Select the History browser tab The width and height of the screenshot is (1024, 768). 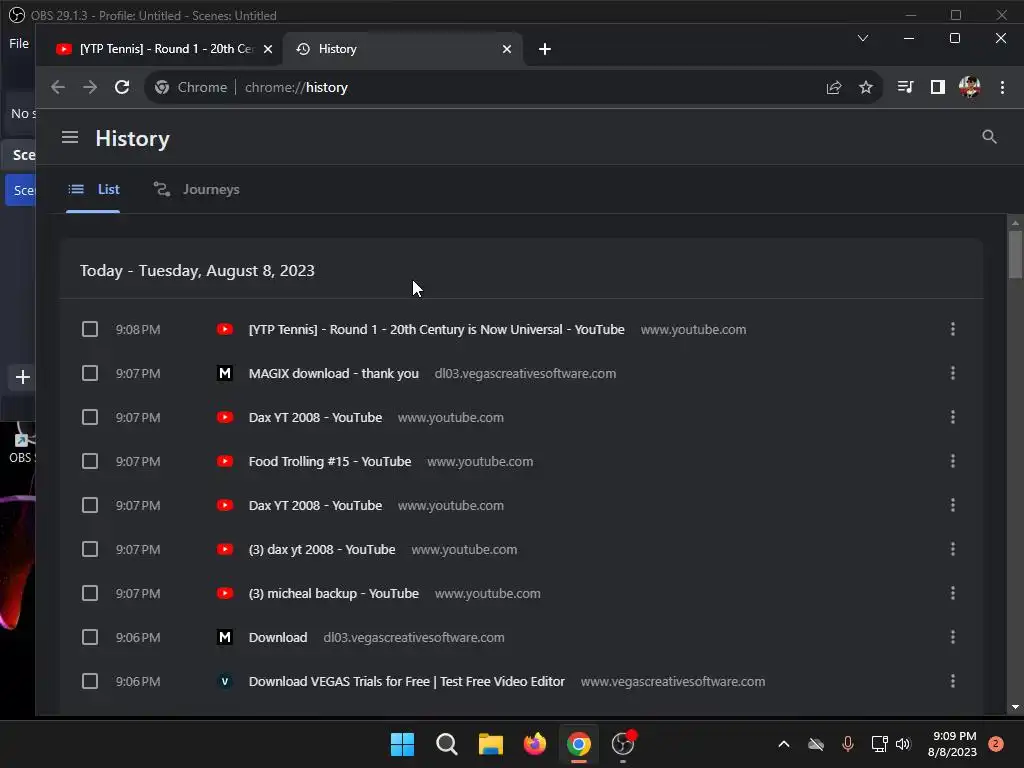pyautogui.click(x=402, y=49)
